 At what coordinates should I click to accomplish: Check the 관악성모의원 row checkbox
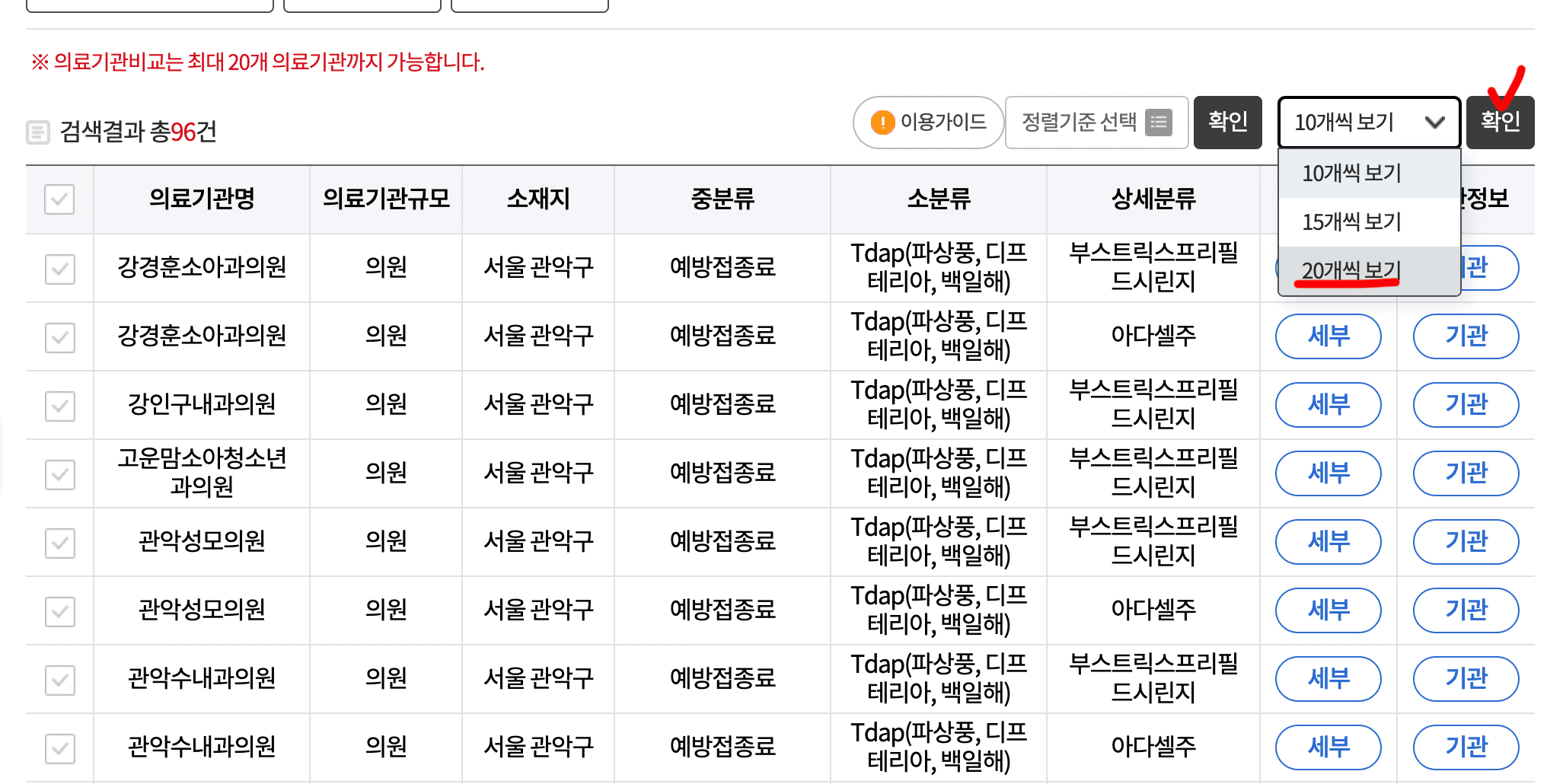(x=59, y=542)
